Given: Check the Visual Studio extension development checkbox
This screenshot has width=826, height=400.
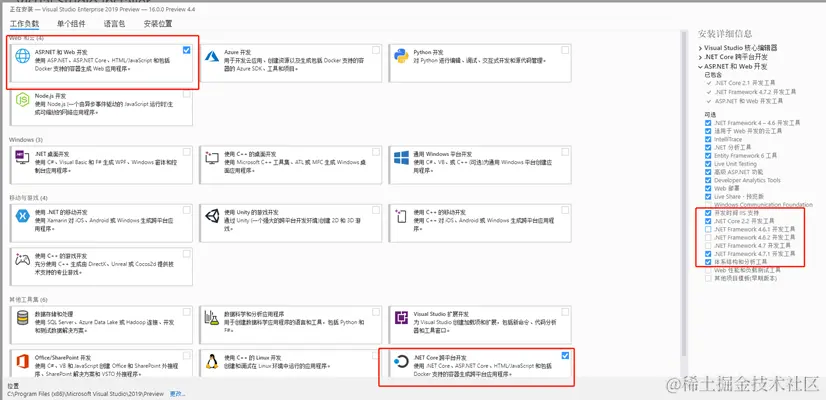Looking at the screenshot, I should pyautogui.click(x=565, y=311).
